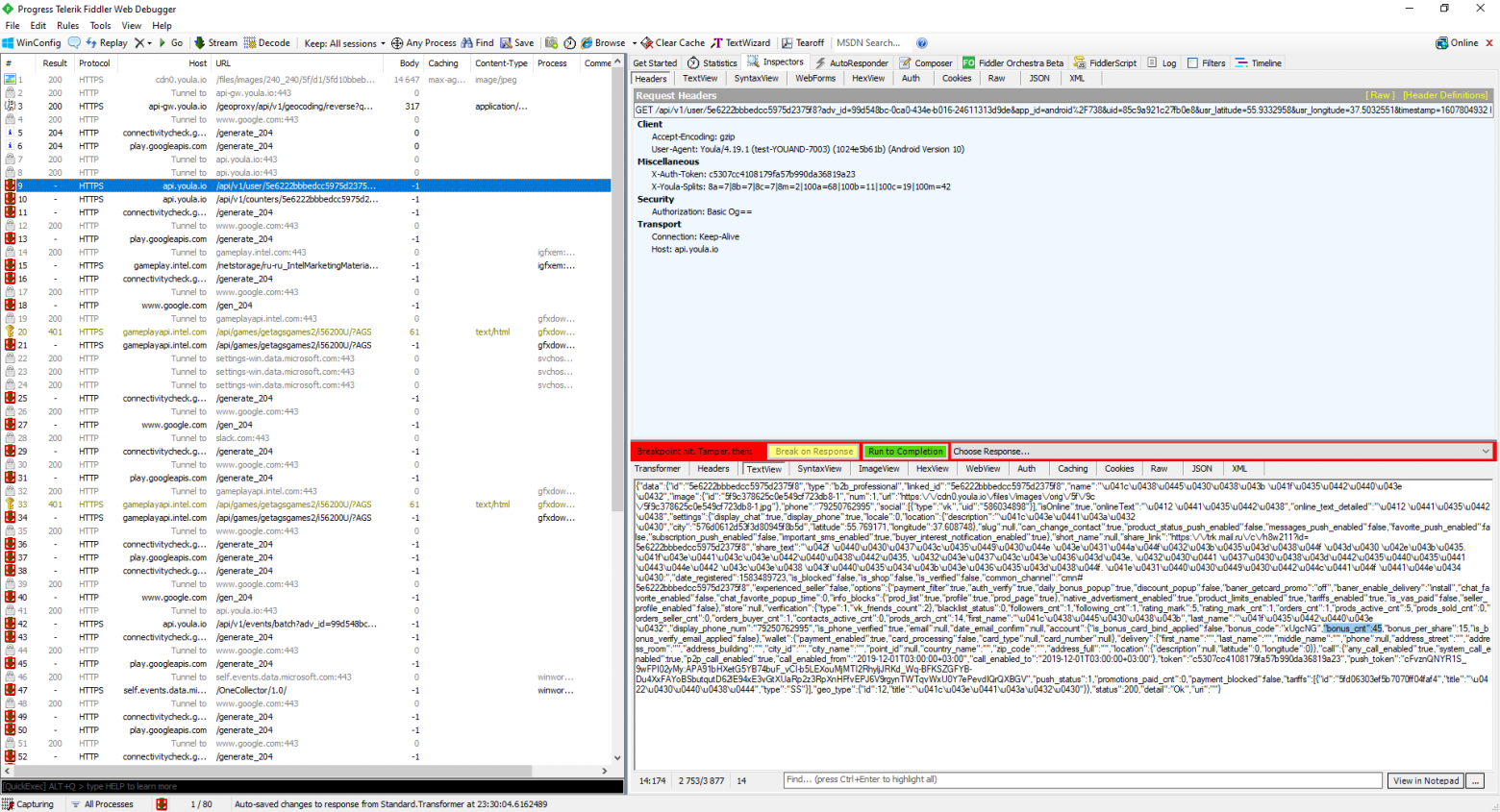This screenshot has height=812, width=1500.
Task: Open the Keep: All sessions dropdown
Action: [x=344, y=43]
